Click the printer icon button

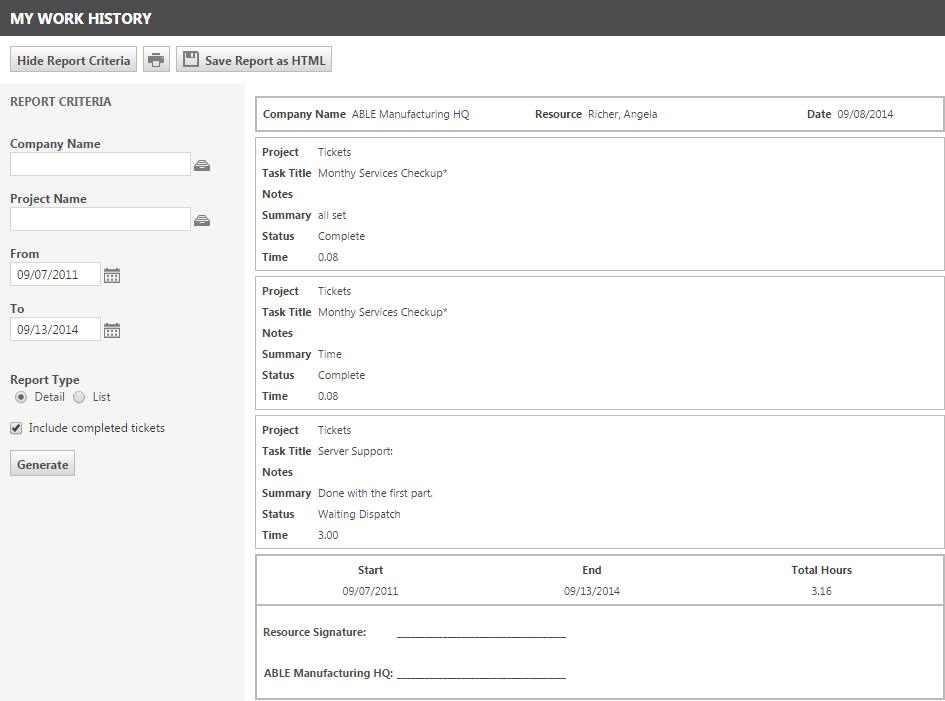click(156, 60)
